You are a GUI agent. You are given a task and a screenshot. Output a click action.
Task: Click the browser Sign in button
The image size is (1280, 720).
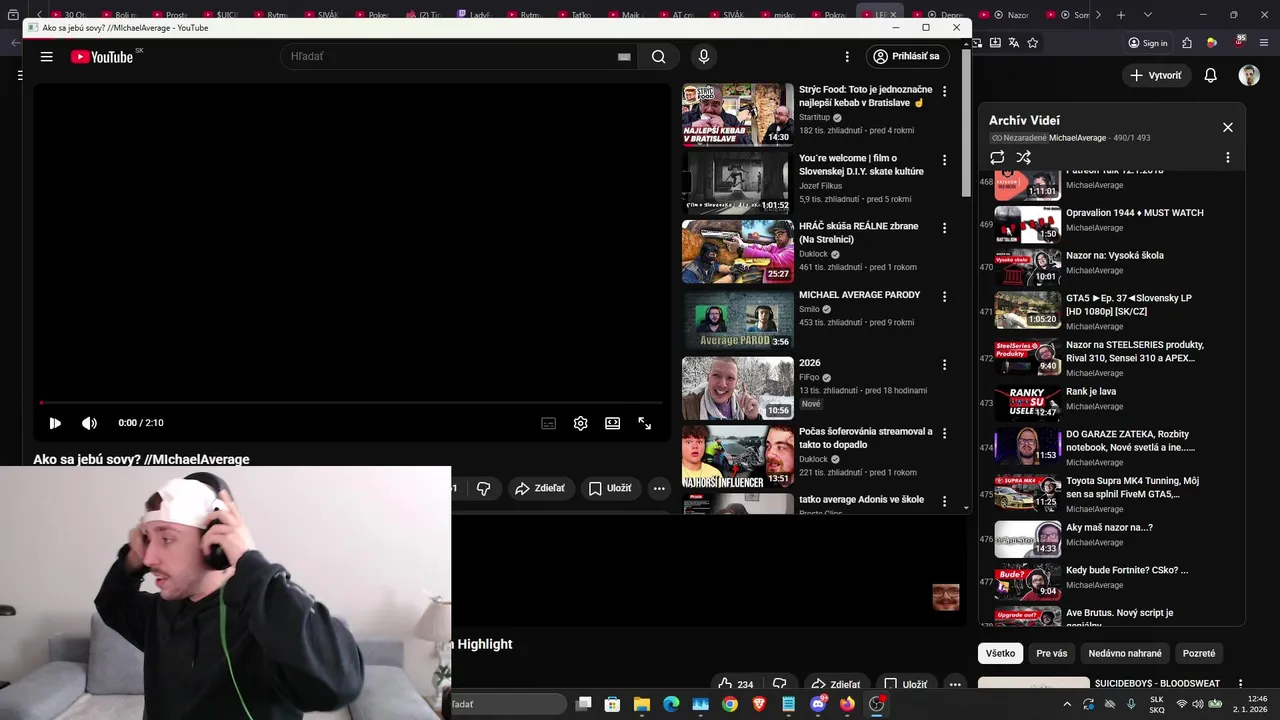pyautogui.click(x=1148, y=43)
